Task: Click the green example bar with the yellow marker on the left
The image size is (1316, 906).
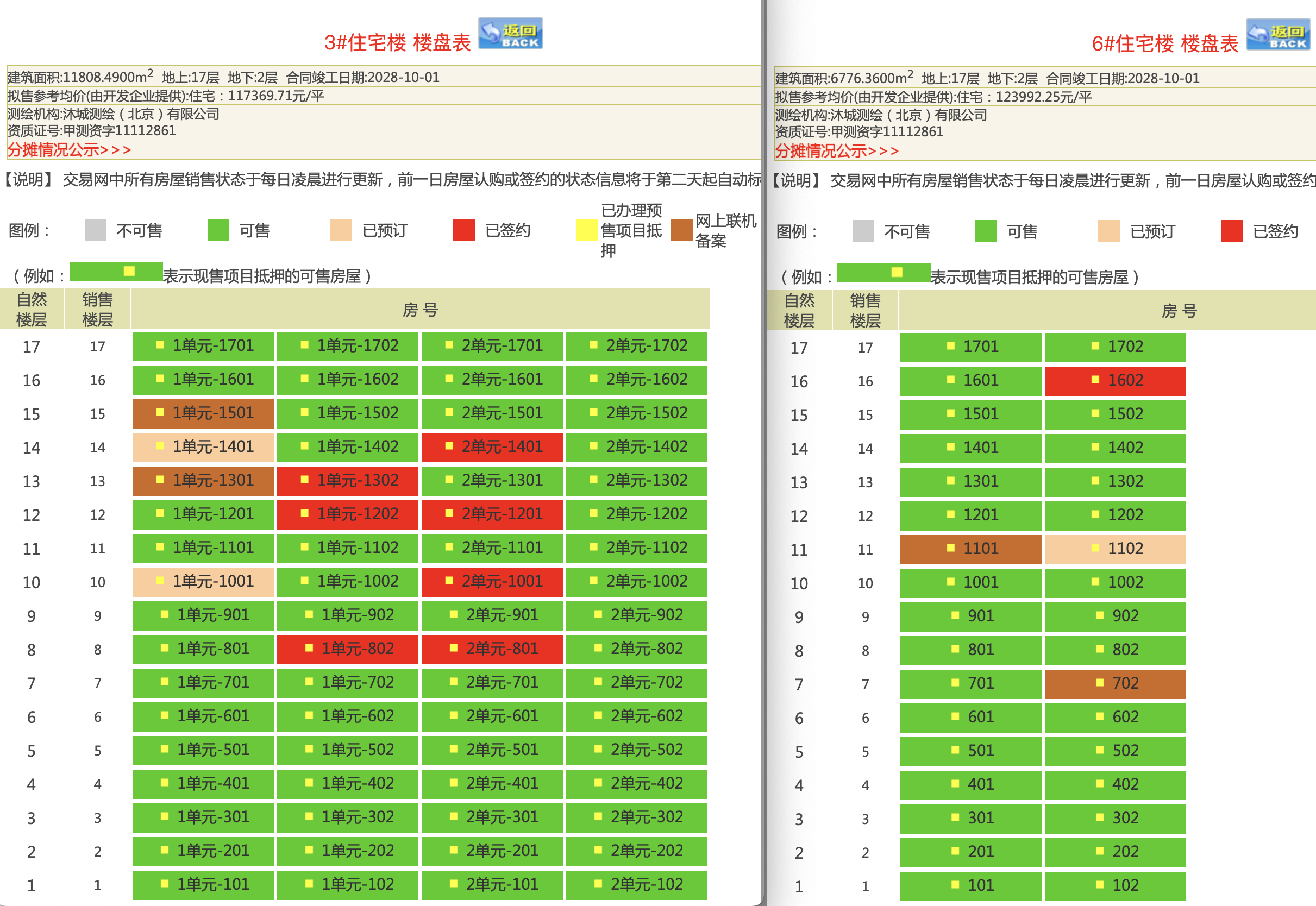Action: click(116, 272)
